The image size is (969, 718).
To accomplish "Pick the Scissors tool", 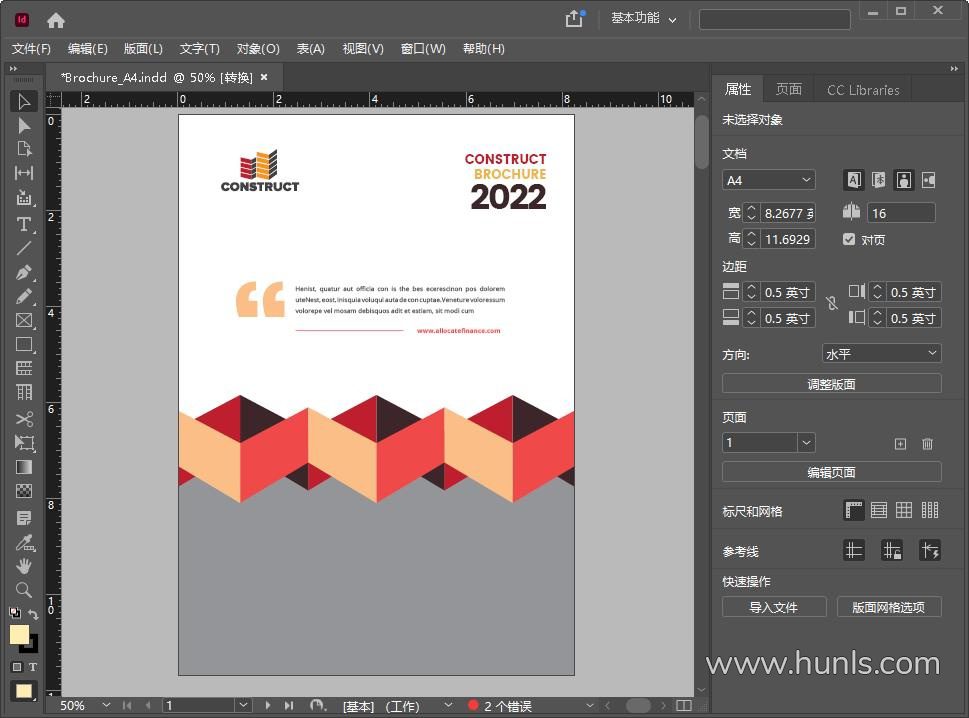I will pyautogui.click(x=24, y=419).
